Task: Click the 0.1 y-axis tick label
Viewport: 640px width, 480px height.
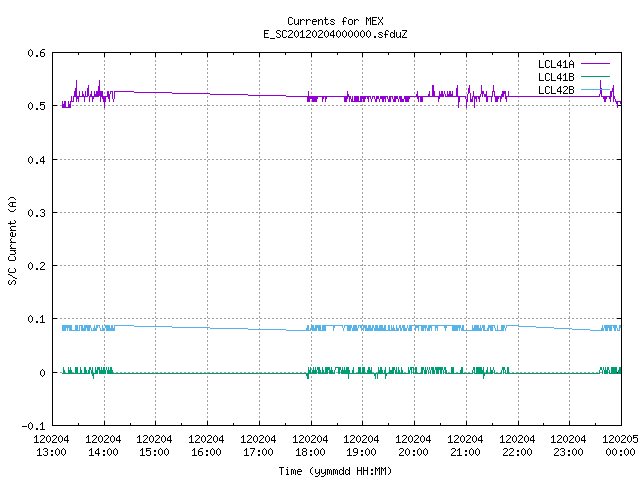Action: click(x=36, y=319)
